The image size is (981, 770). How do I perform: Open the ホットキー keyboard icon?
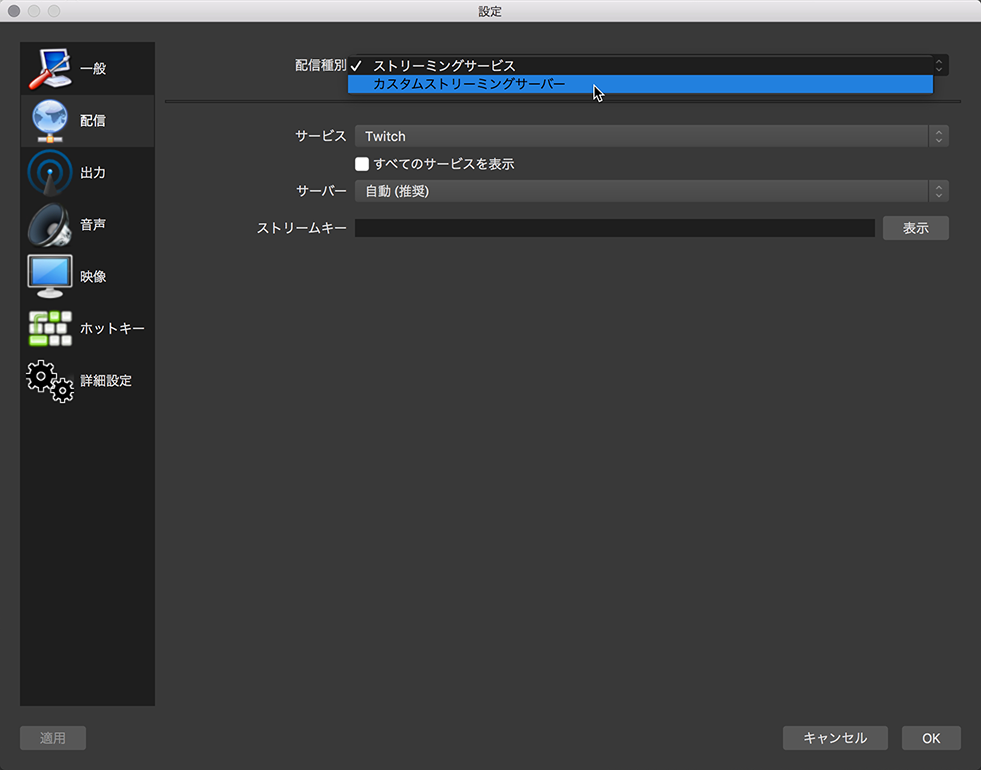click(50, 328)
